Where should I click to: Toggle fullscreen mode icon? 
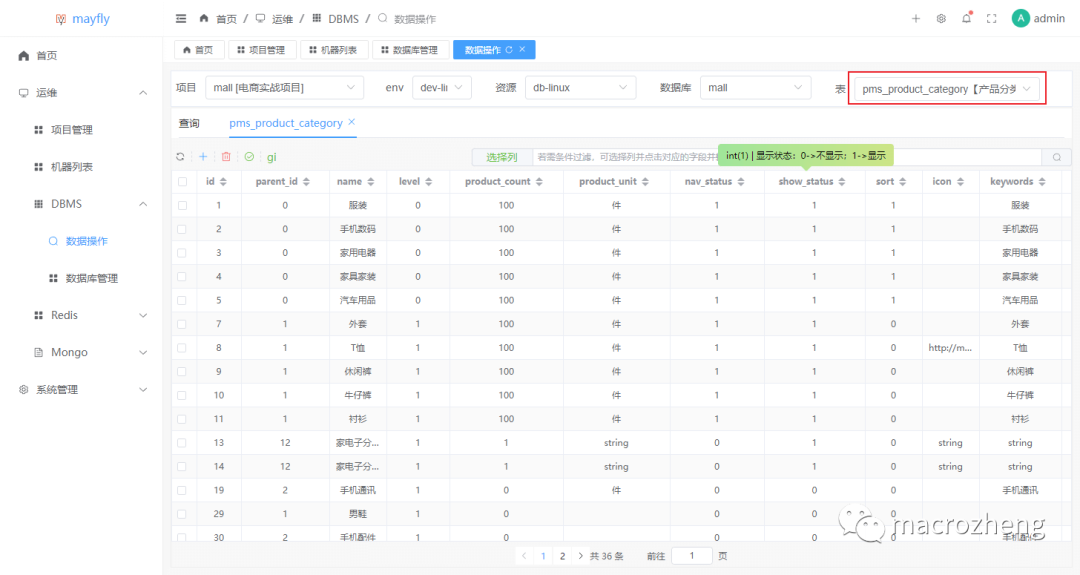pos(992,19)
